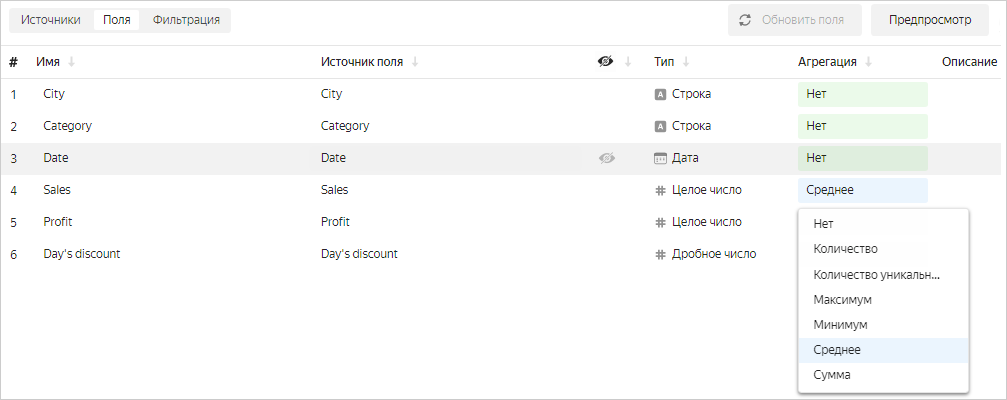Open the Среднее aggregation dropdown for Sales
1007x400 pixels.
point(862,190)
